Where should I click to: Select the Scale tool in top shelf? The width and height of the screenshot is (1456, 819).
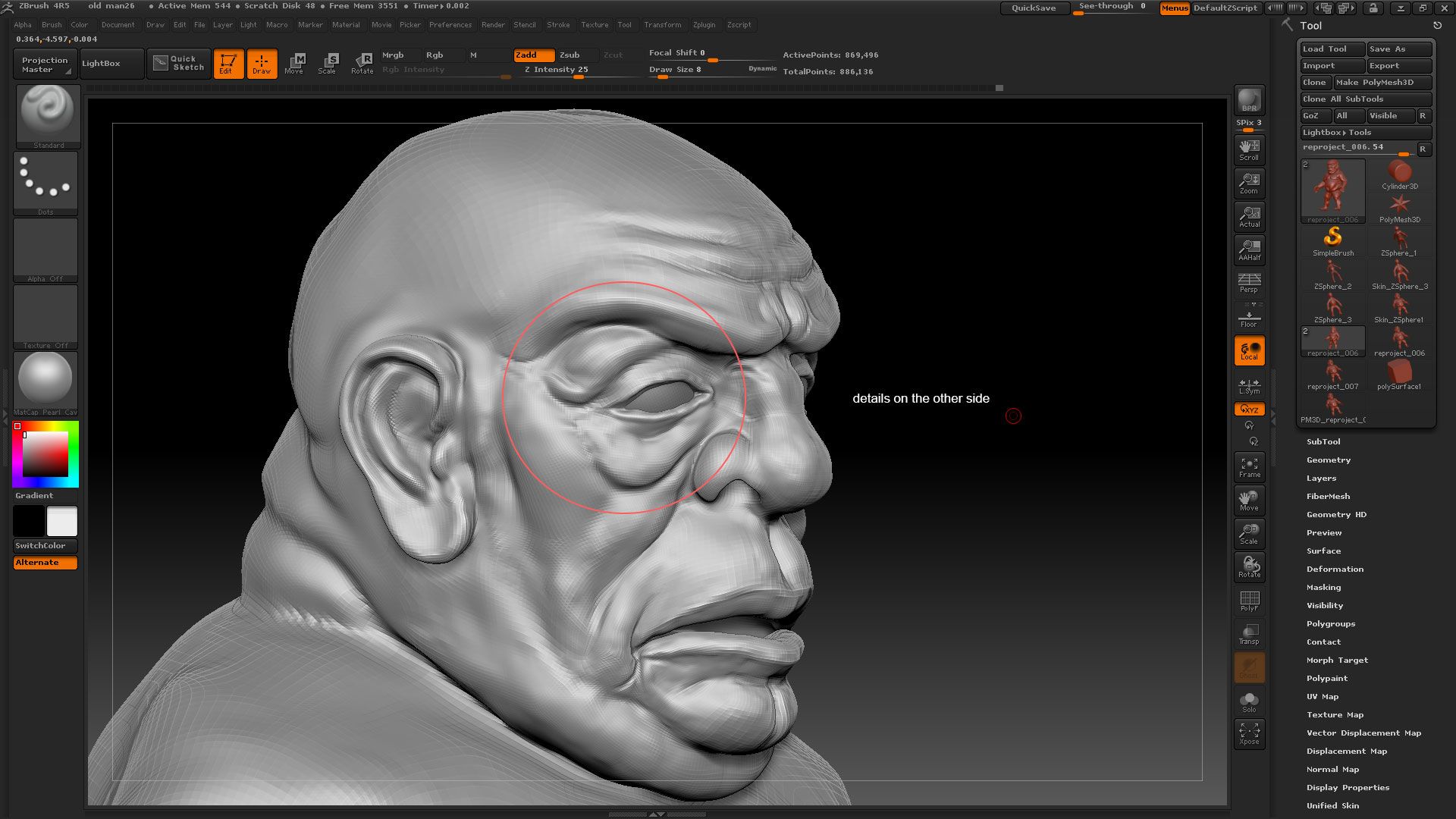(328, 63)
